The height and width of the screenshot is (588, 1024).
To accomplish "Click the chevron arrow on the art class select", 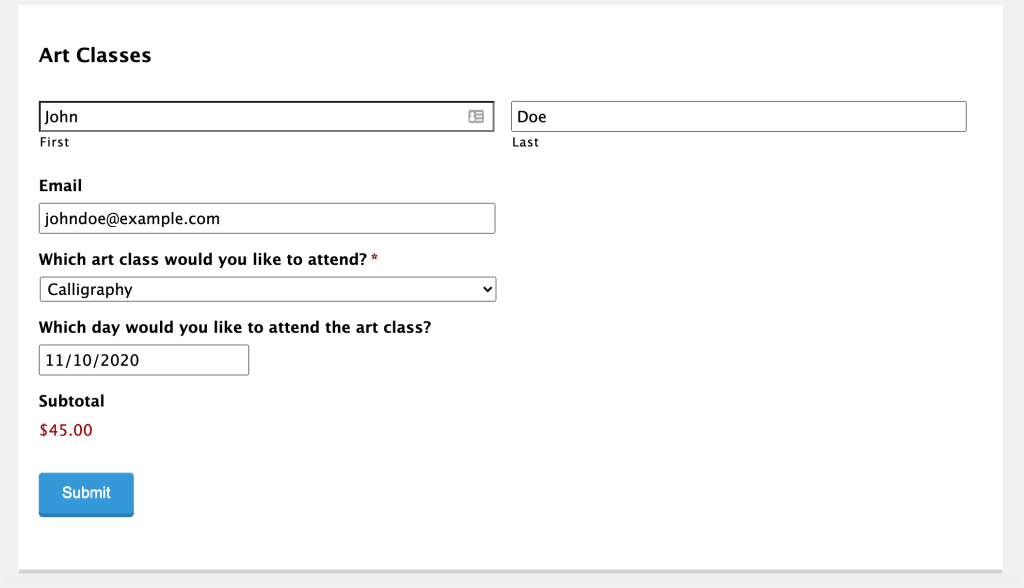I will point(487,289).
